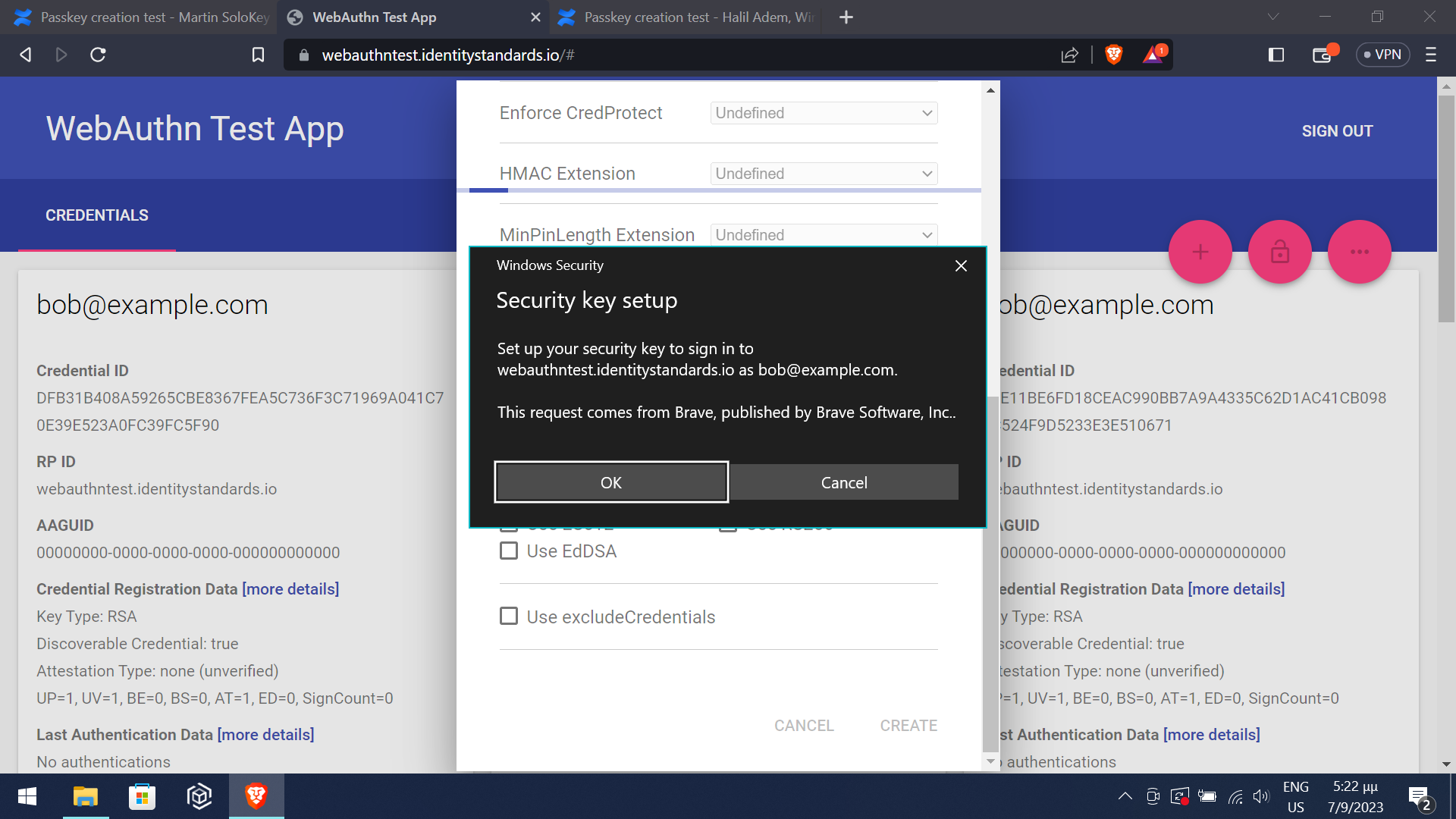The width and height of the screenshot is (1456, 819).
Task: Check the Use EdDSA checkbox
Action: (x=509, y=551)
